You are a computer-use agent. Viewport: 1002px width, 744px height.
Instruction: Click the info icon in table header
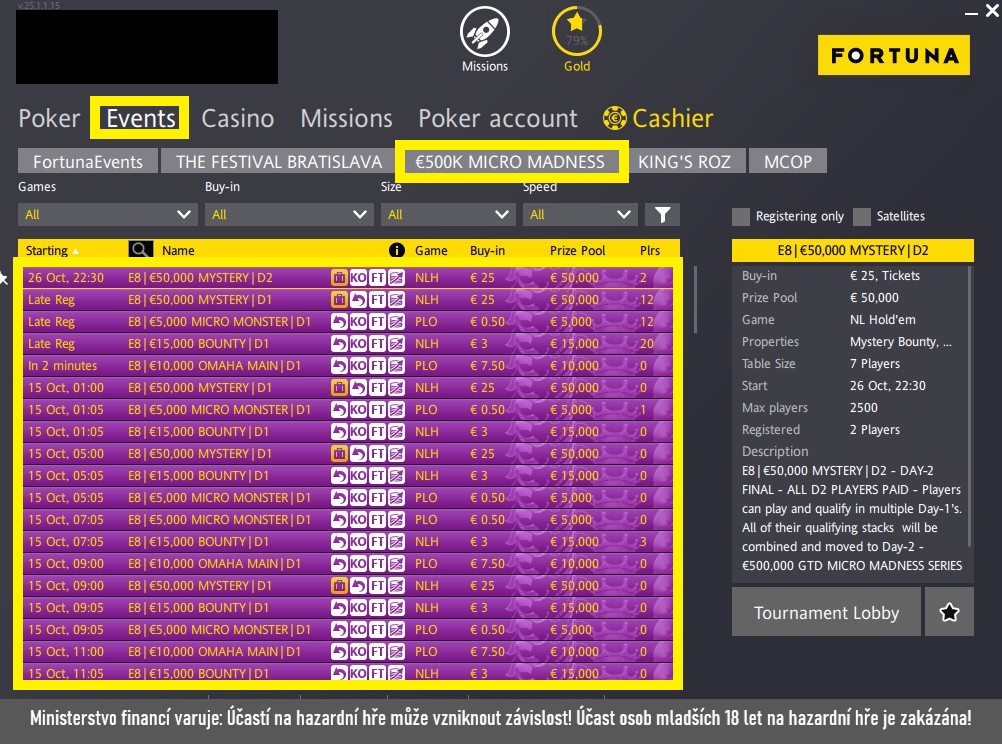coord(396,250)
